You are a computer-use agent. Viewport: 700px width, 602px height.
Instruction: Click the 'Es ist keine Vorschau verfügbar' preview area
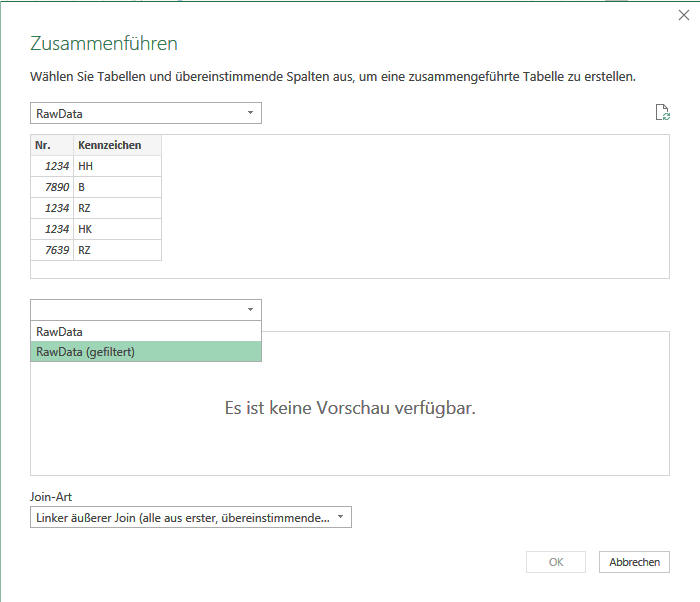point(350,408)
